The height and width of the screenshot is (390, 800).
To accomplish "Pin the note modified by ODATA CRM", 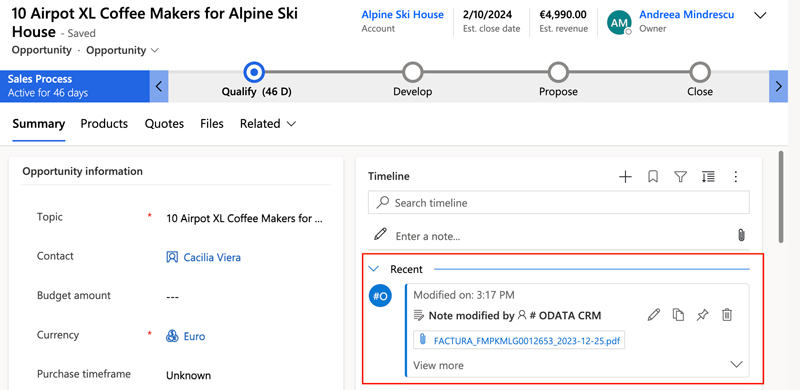I will (x=703, y=315).
